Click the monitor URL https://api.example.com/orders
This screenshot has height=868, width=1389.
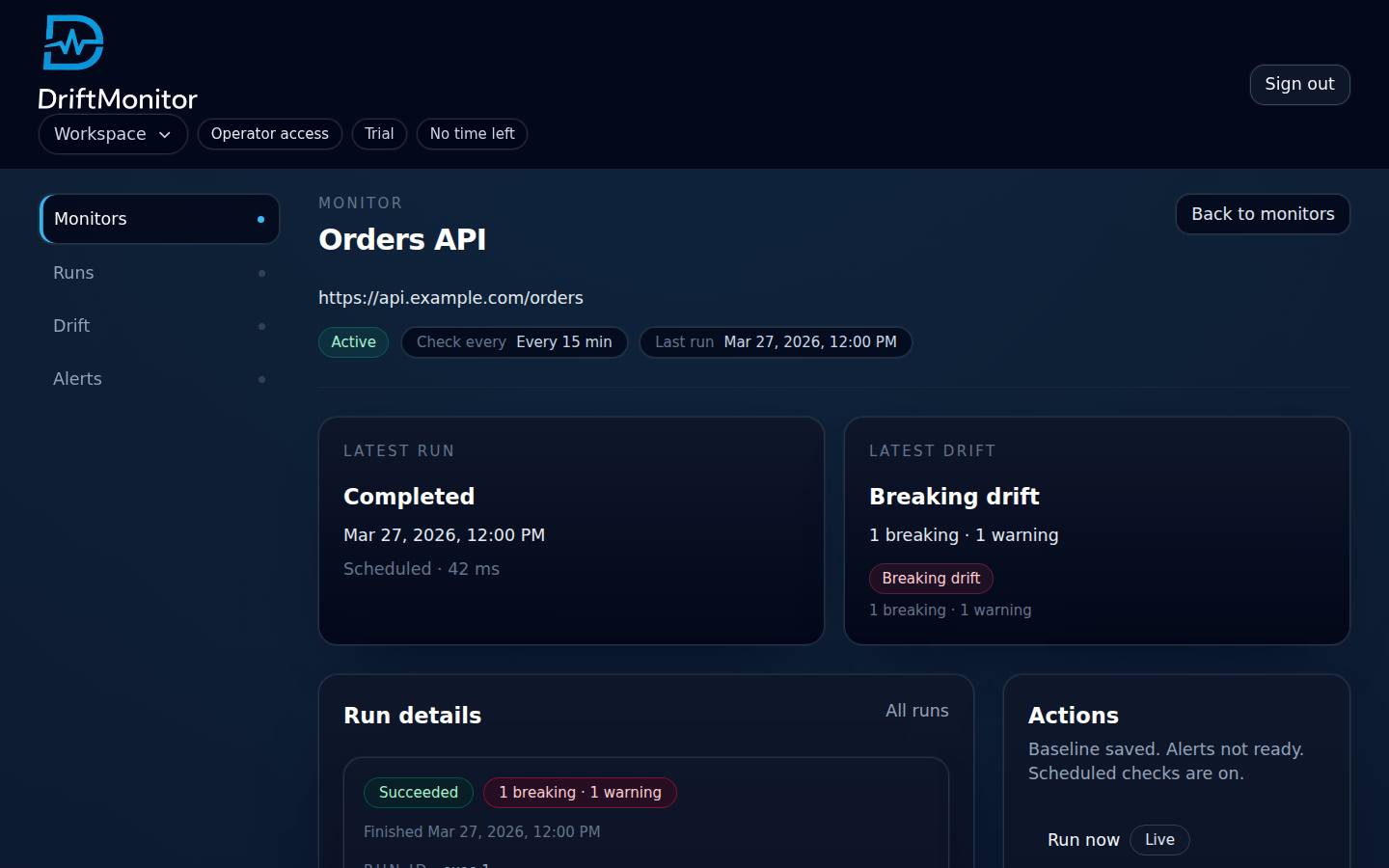click(450, 297)
